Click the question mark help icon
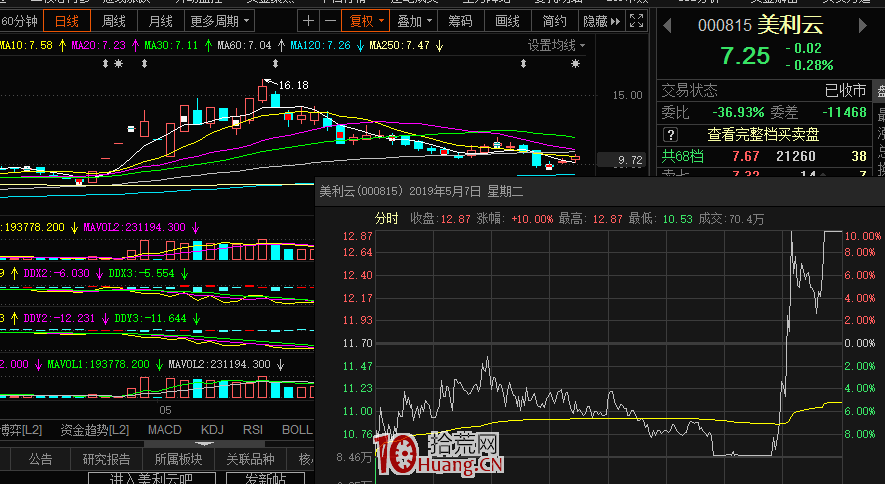Viewport: 885px width, 484px height. pos(671,134)
